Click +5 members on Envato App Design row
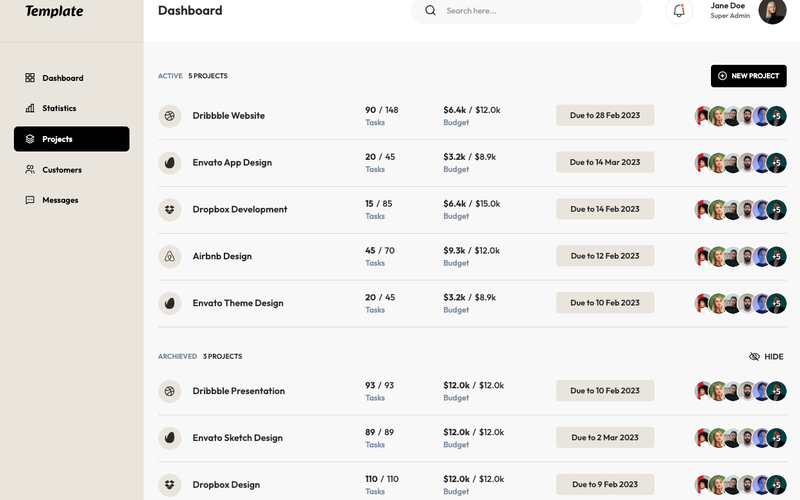 (x=777, y=163)
